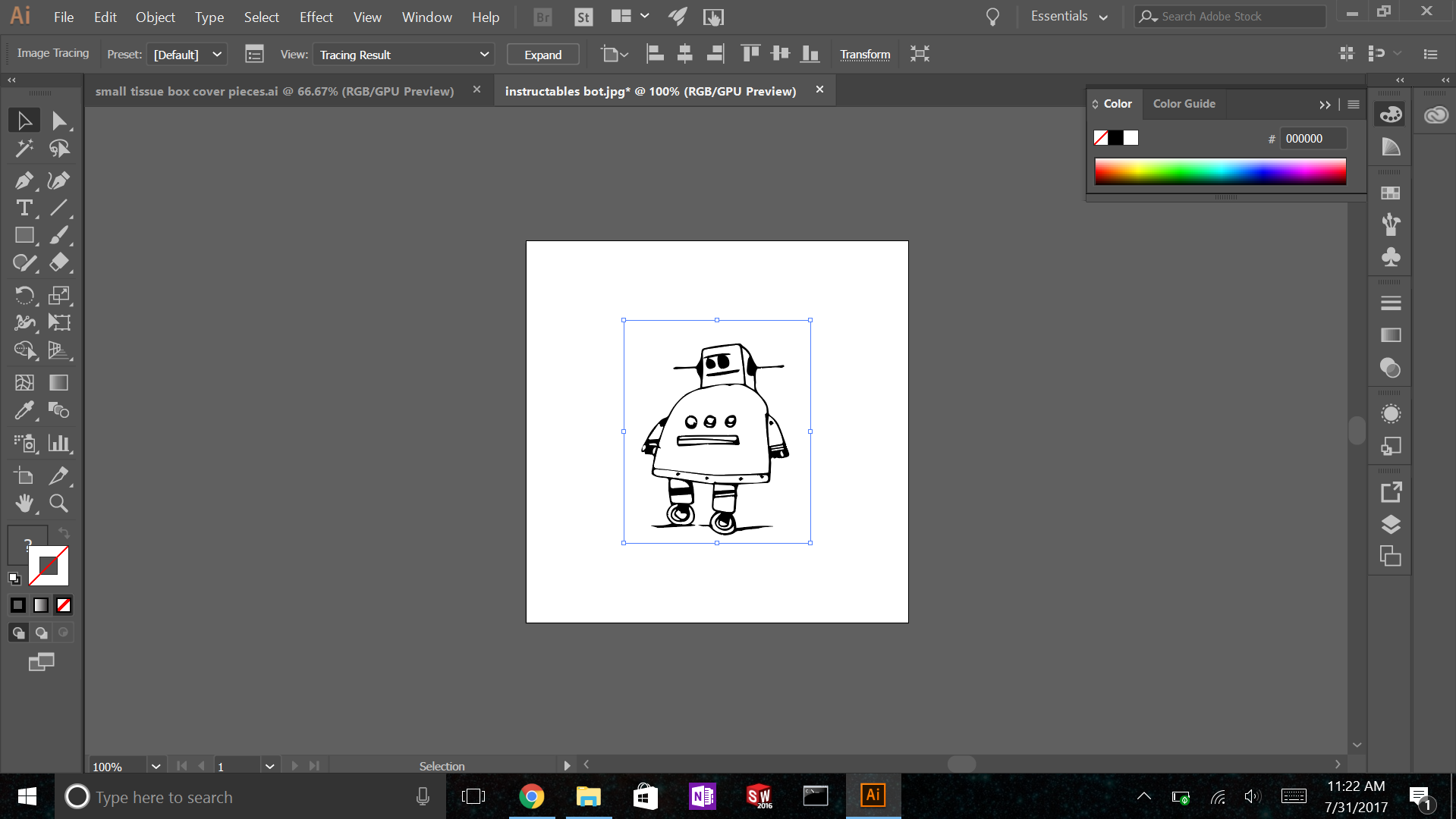Screen dimensions: 1456x819
Task: Show the status bar options arrow
Action: click(567, 766)
